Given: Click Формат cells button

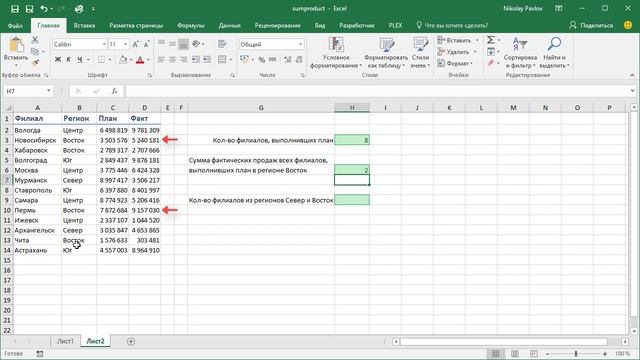Looking at the screenshot, I should click(455, 63).
